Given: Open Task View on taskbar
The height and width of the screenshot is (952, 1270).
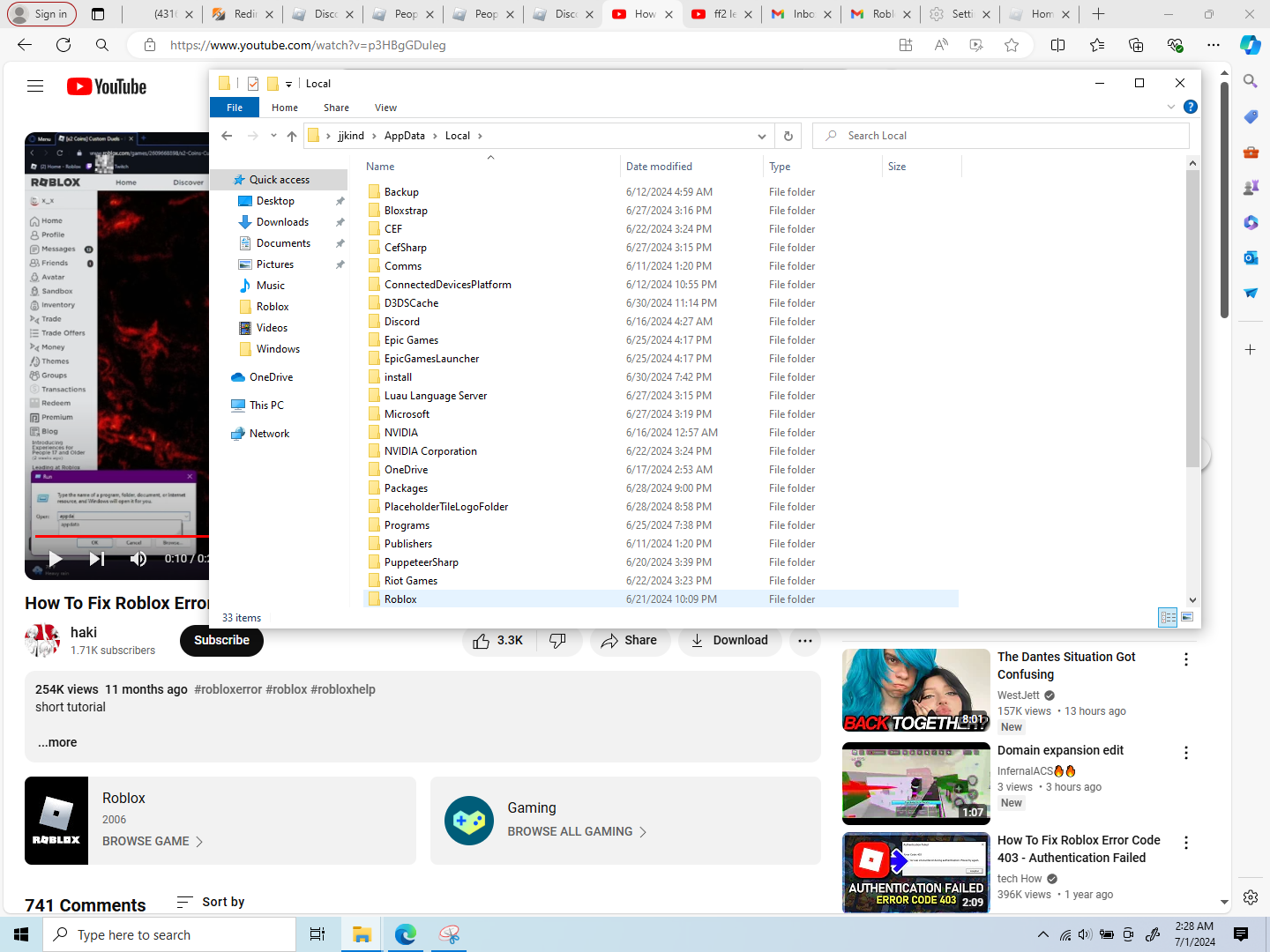Looking at the screenshot, I should coord(317,934).
